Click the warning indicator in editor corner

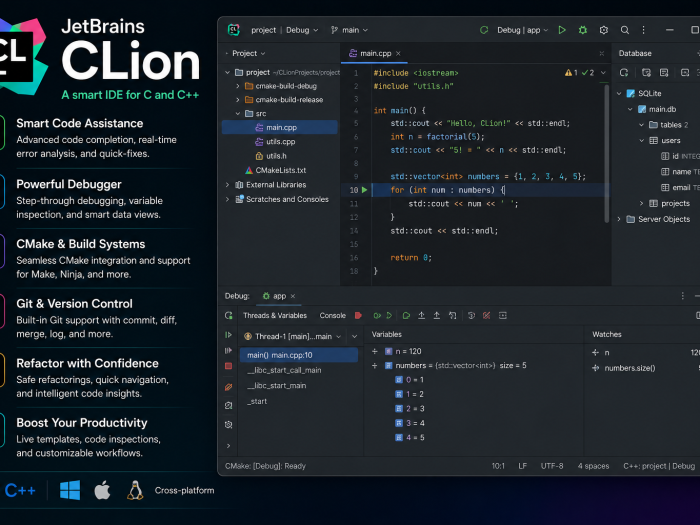tap(571, 72)
